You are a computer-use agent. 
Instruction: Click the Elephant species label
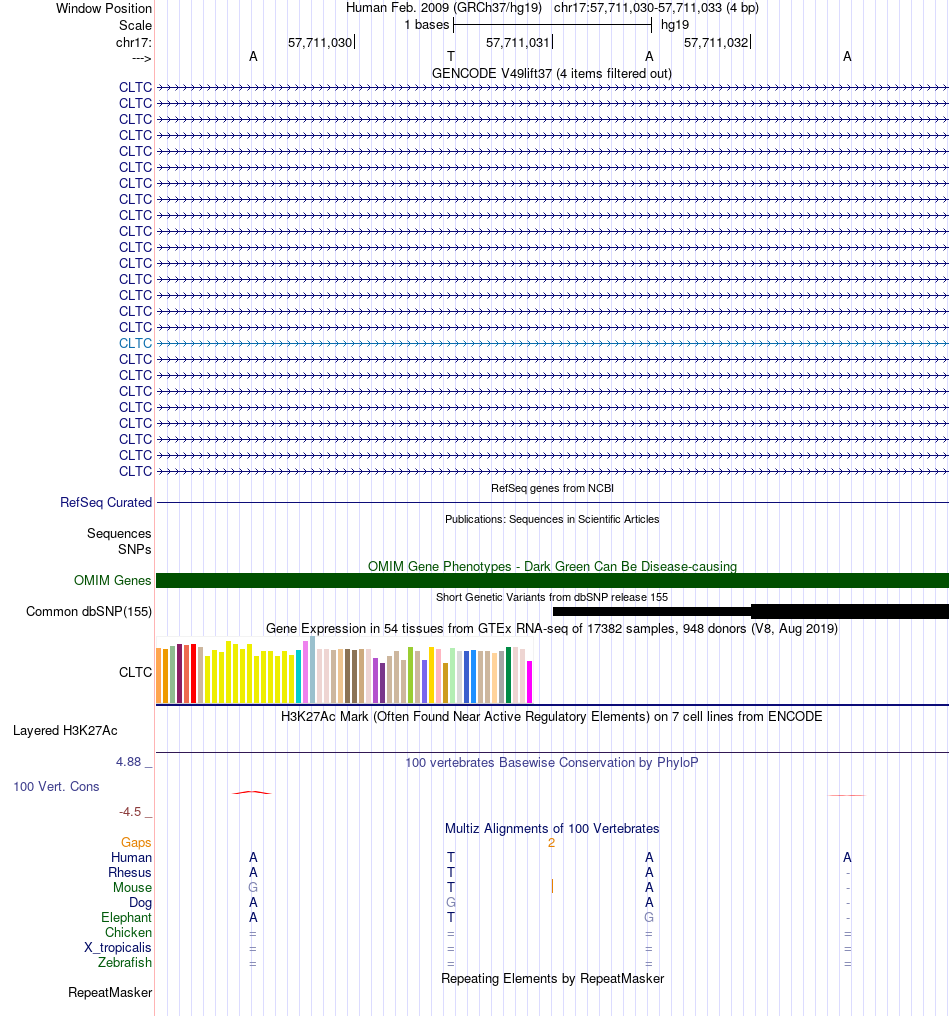click(x=126, y=917)
